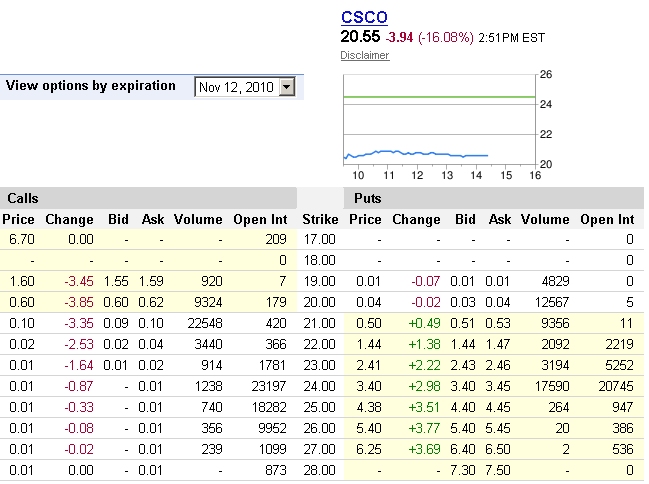Click put open interest 20745
This screenshot has width=649, height=484.
(x=616, y=386)
